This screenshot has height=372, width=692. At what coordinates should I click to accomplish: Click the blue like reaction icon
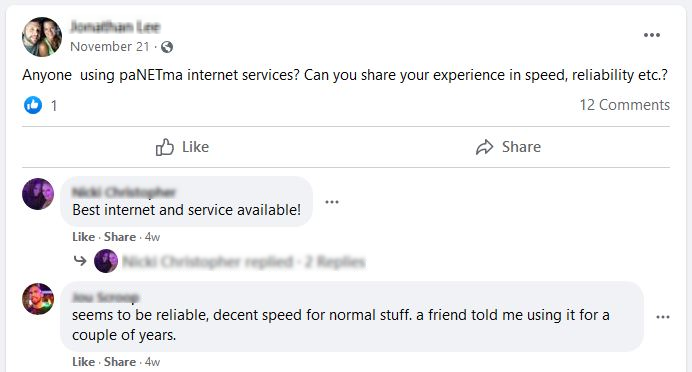(x=33, y=105)
